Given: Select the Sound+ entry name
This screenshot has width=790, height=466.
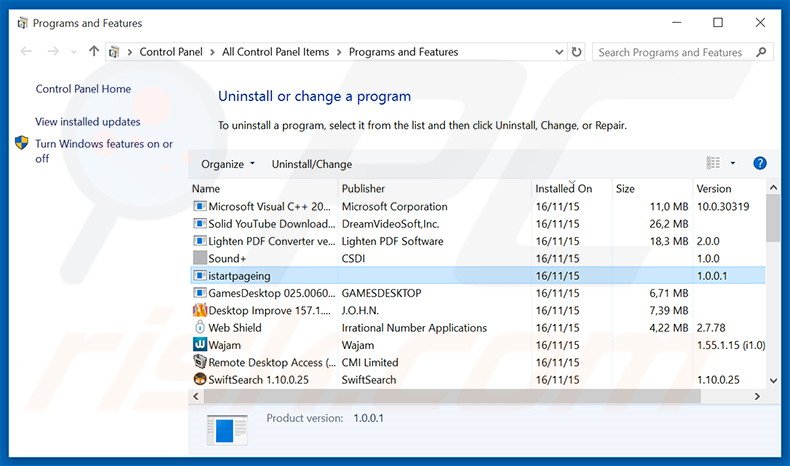Looking at the screenshot, I should [x=227, y=258].
